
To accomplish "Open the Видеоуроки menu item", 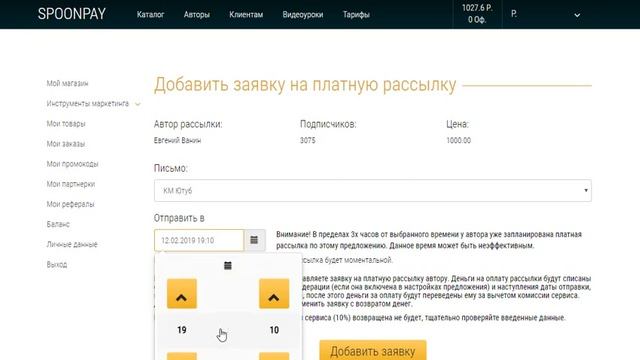I will [303, 15].
